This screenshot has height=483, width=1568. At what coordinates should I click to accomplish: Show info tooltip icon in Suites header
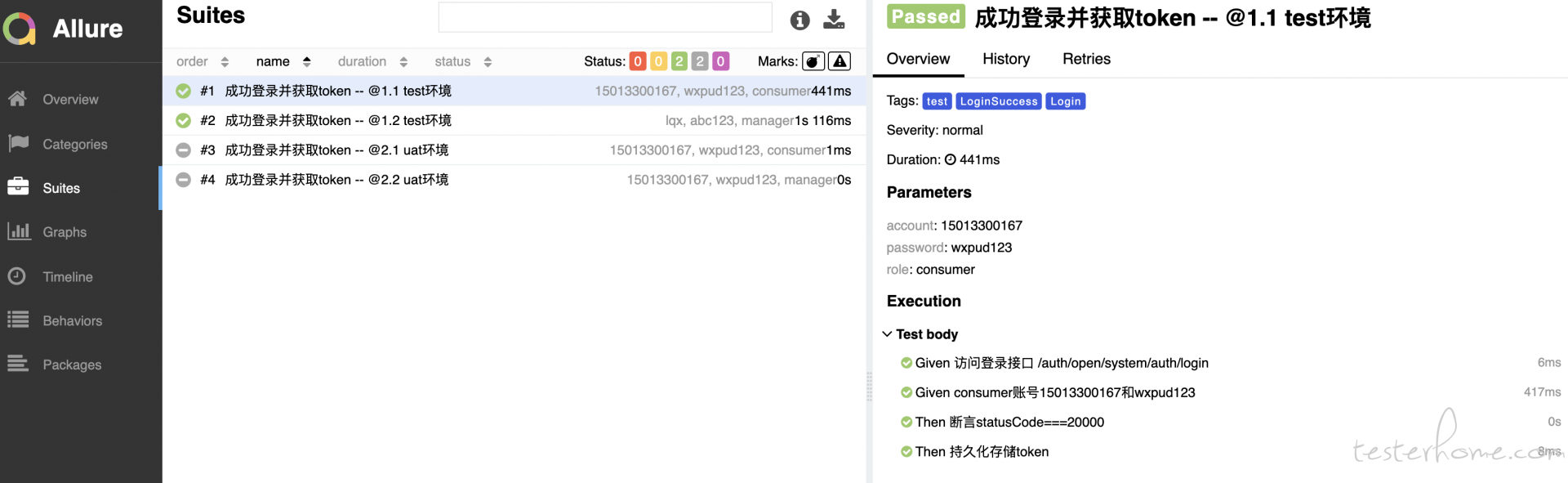click(x=800, y=20)
